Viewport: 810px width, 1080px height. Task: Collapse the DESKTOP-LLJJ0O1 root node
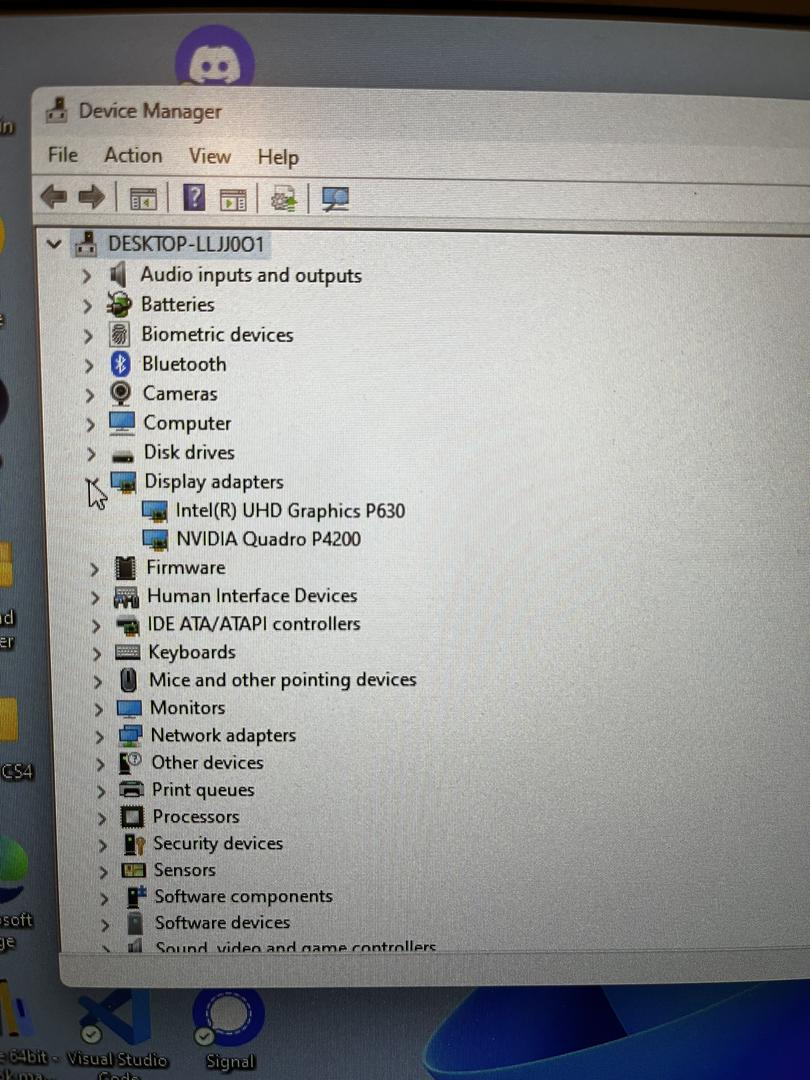coord(54,244)
